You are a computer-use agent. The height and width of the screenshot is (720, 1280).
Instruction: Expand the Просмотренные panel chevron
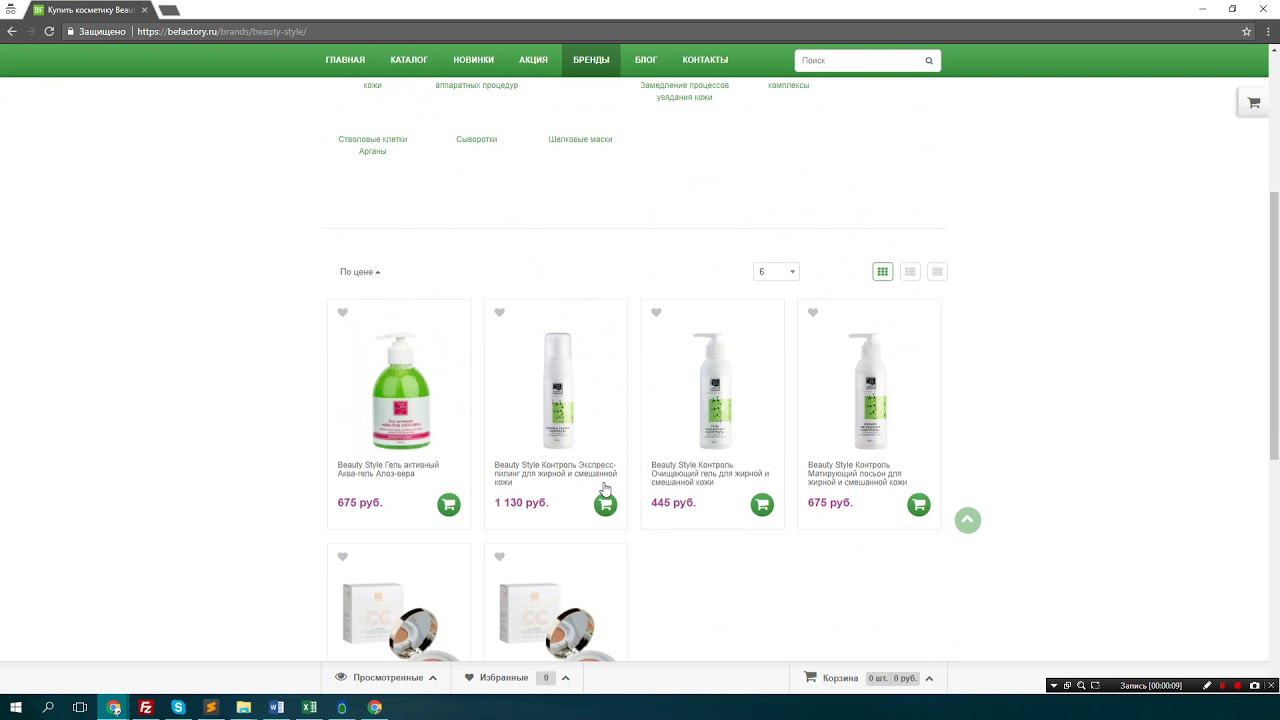(x=433, y=678)
